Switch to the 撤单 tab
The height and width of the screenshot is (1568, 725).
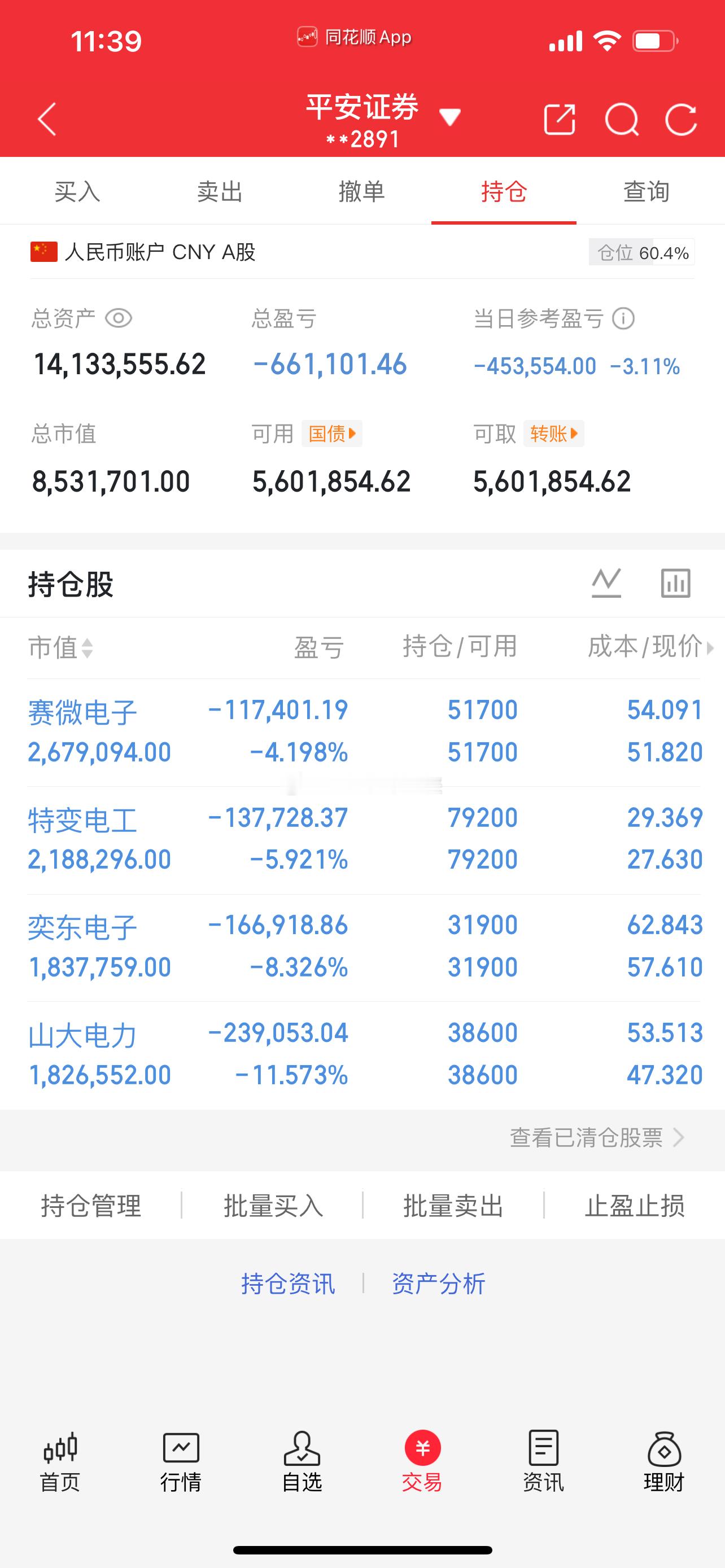tap(361, 192)
